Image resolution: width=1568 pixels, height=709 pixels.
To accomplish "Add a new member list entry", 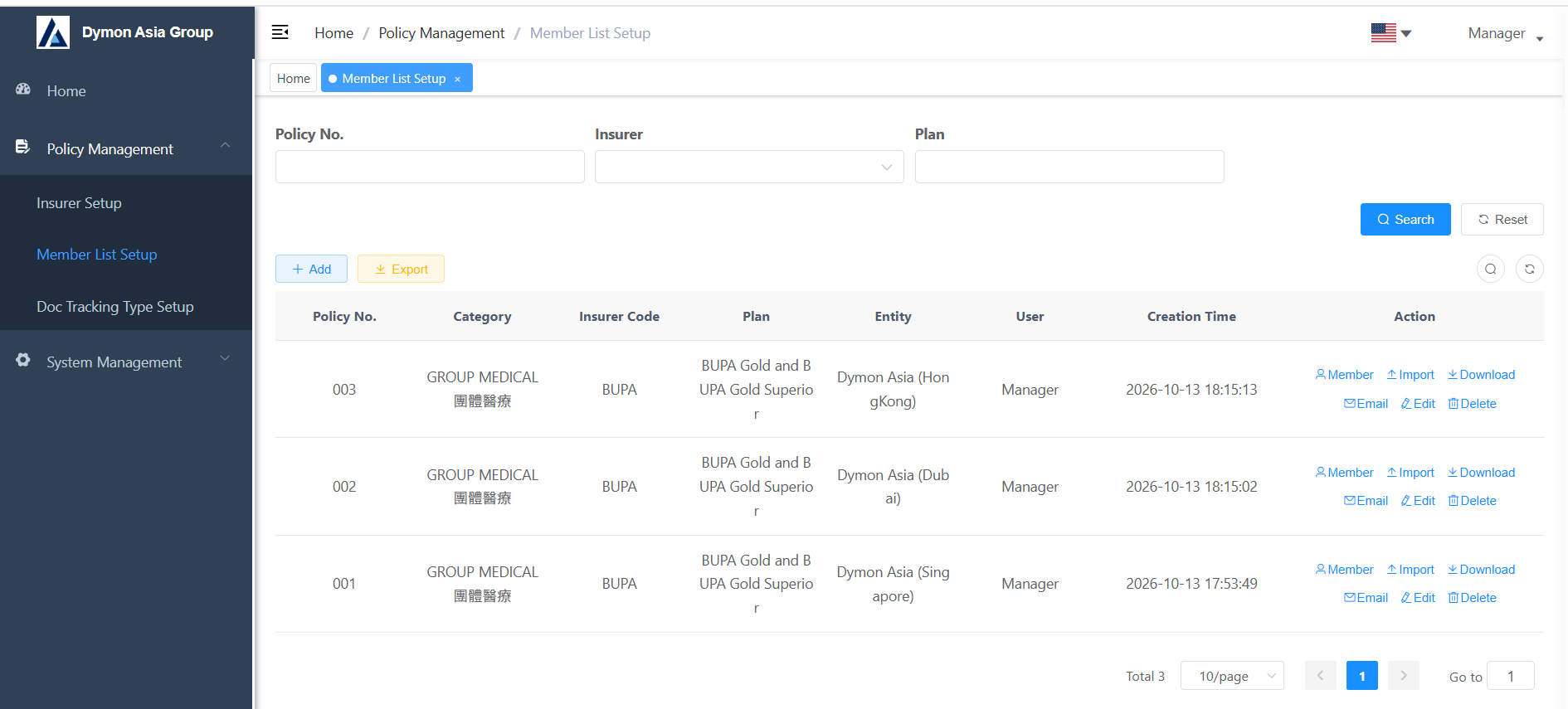I will tap(311, 269).
